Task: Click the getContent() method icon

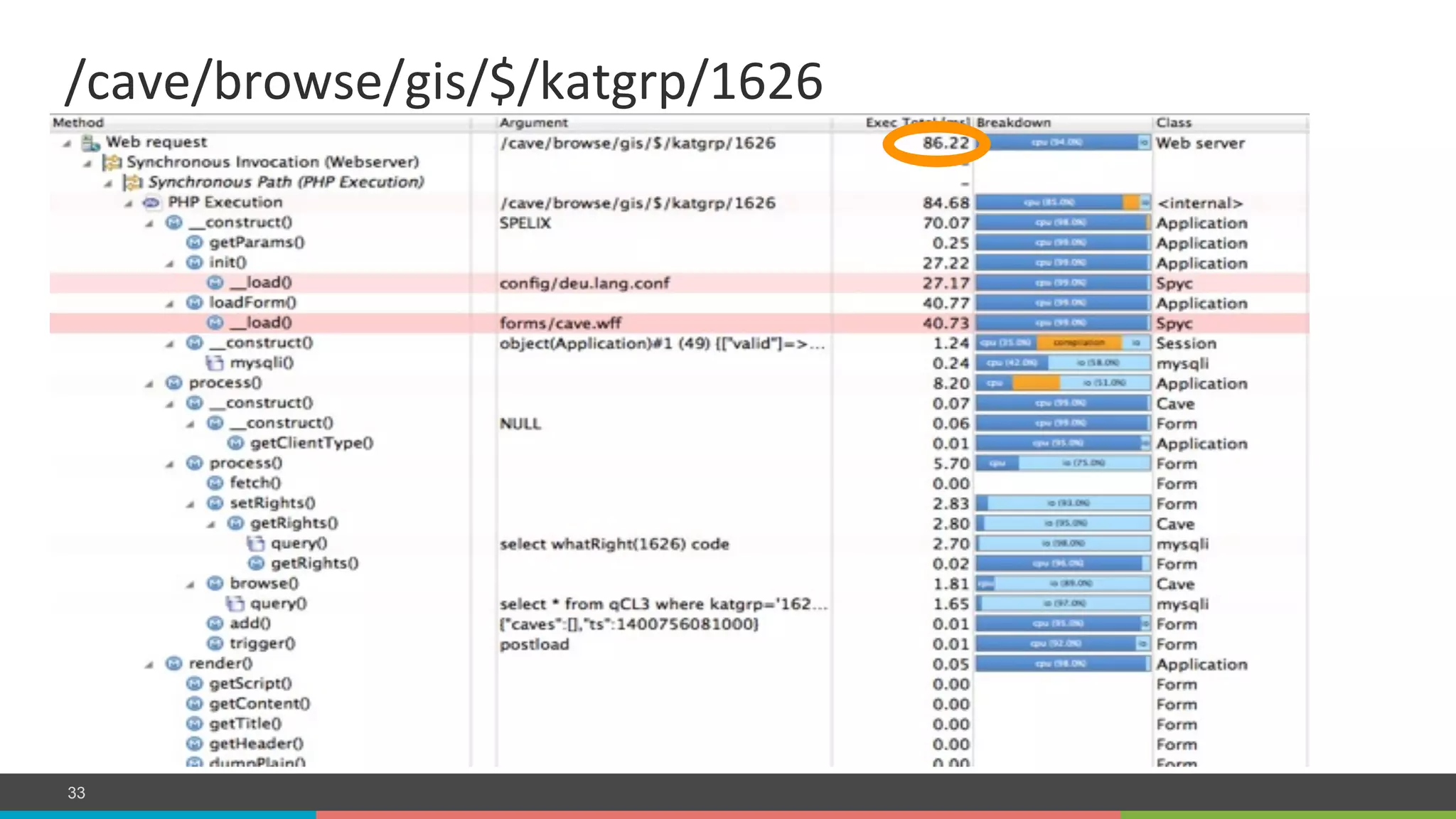Action: click(195, 704)
